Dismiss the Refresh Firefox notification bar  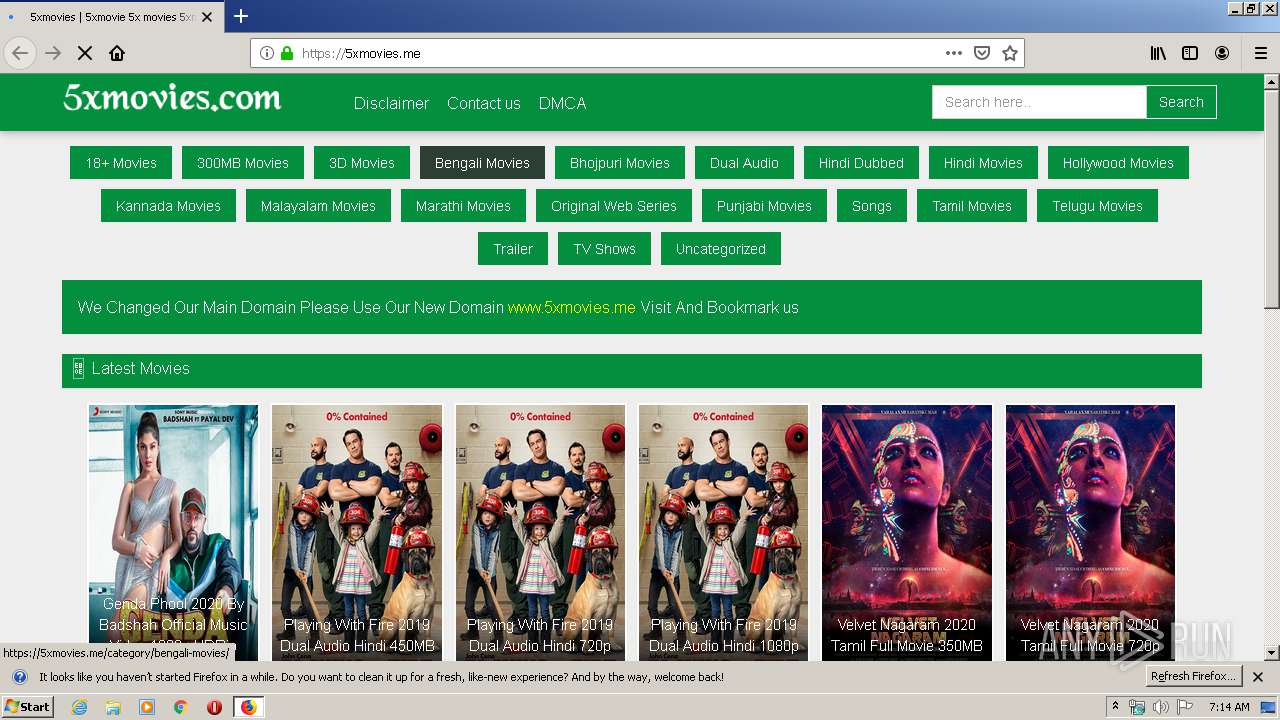(x=1258, y=677)
